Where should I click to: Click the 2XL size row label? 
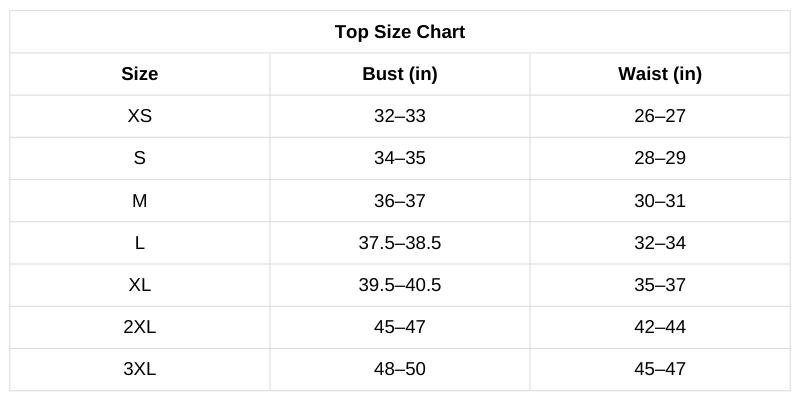140,327
